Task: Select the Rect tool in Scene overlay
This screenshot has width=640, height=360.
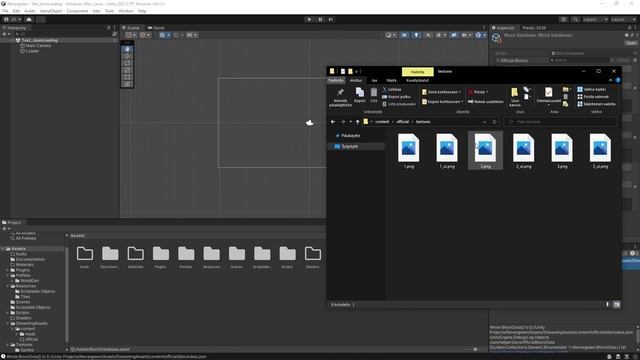Action: point(127,77)
